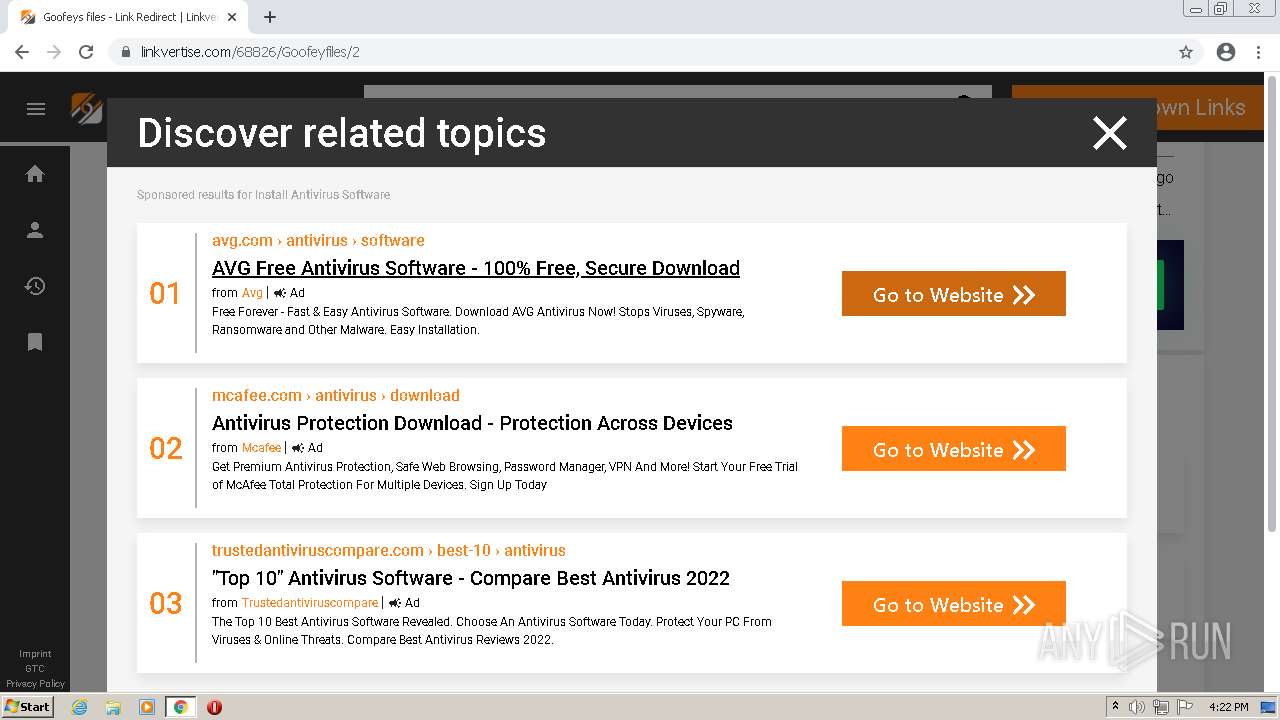This screenshot has height=720, width=1280.
Task: Open the network tray icon
Action: click(x=1160, y=707)
